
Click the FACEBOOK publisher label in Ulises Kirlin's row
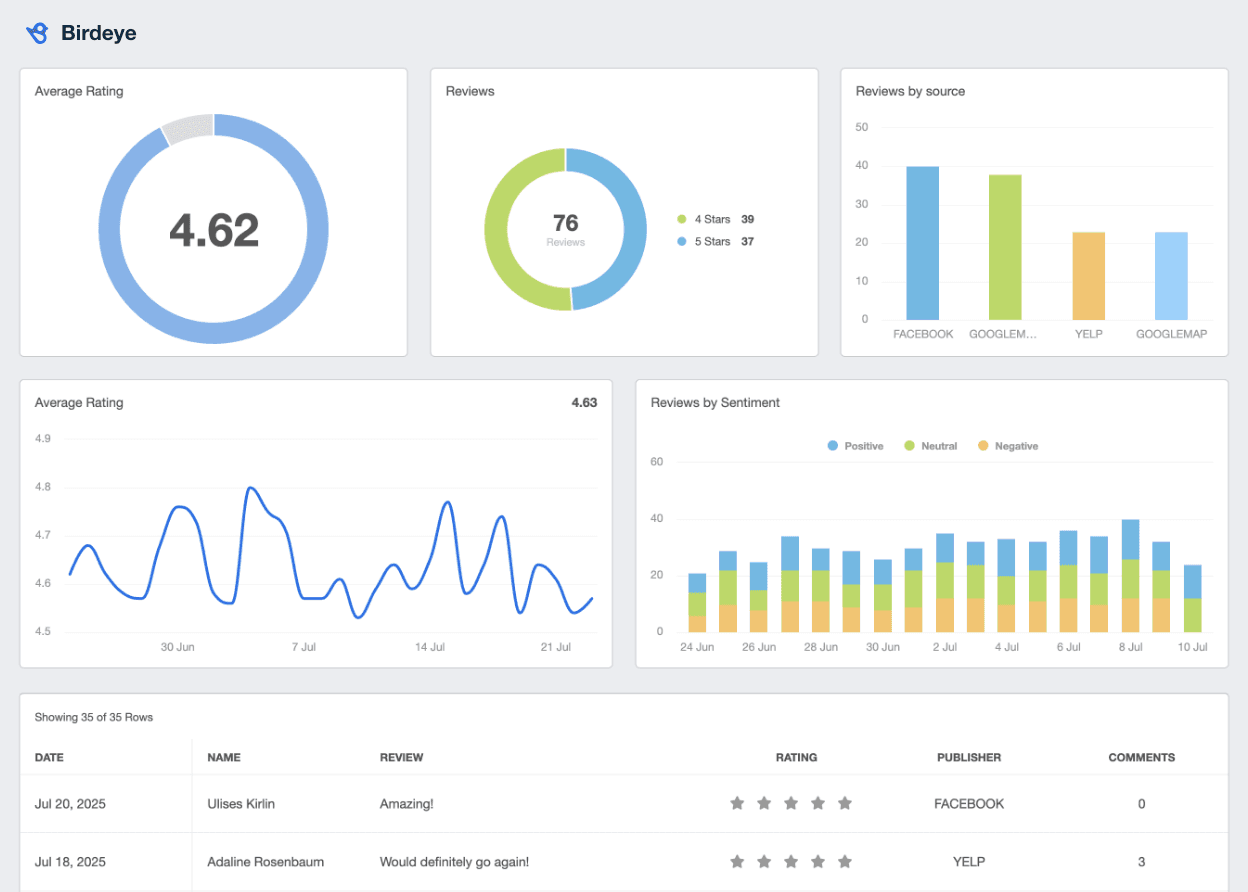(x=969, y=803)
